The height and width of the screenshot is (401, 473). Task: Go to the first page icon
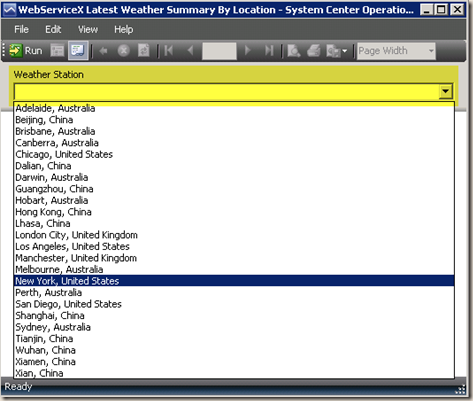(169, 51)
